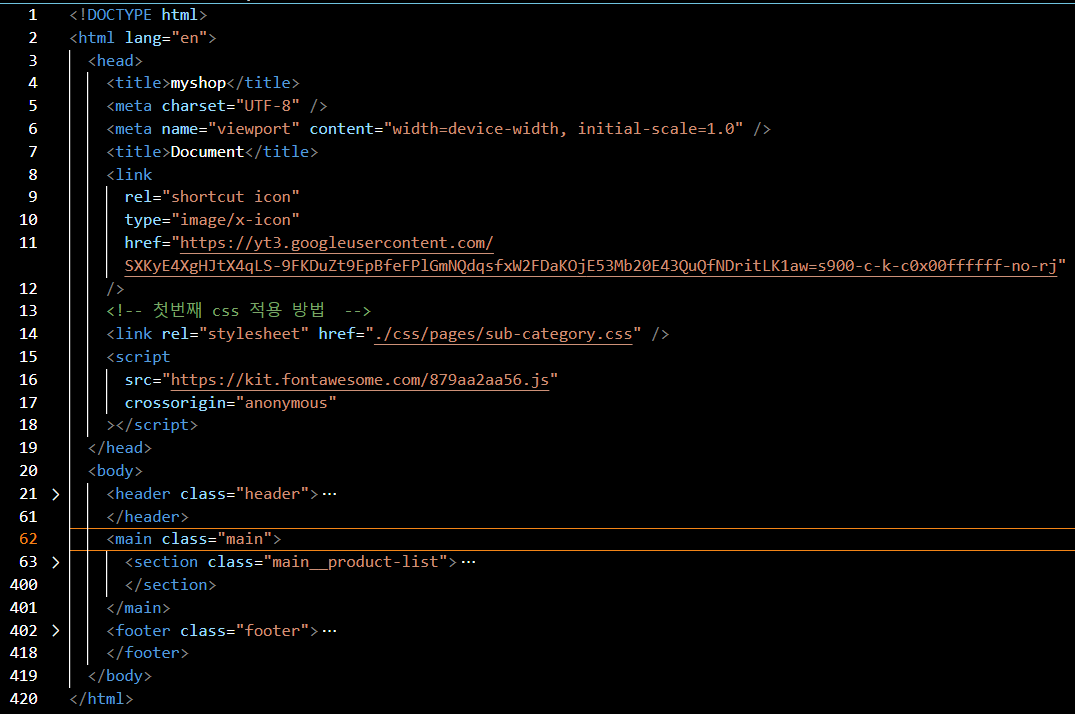Click the closing </footer> tag
Image resolution: width=1075 pixels, height=714 pixels.
click(147, 653)
